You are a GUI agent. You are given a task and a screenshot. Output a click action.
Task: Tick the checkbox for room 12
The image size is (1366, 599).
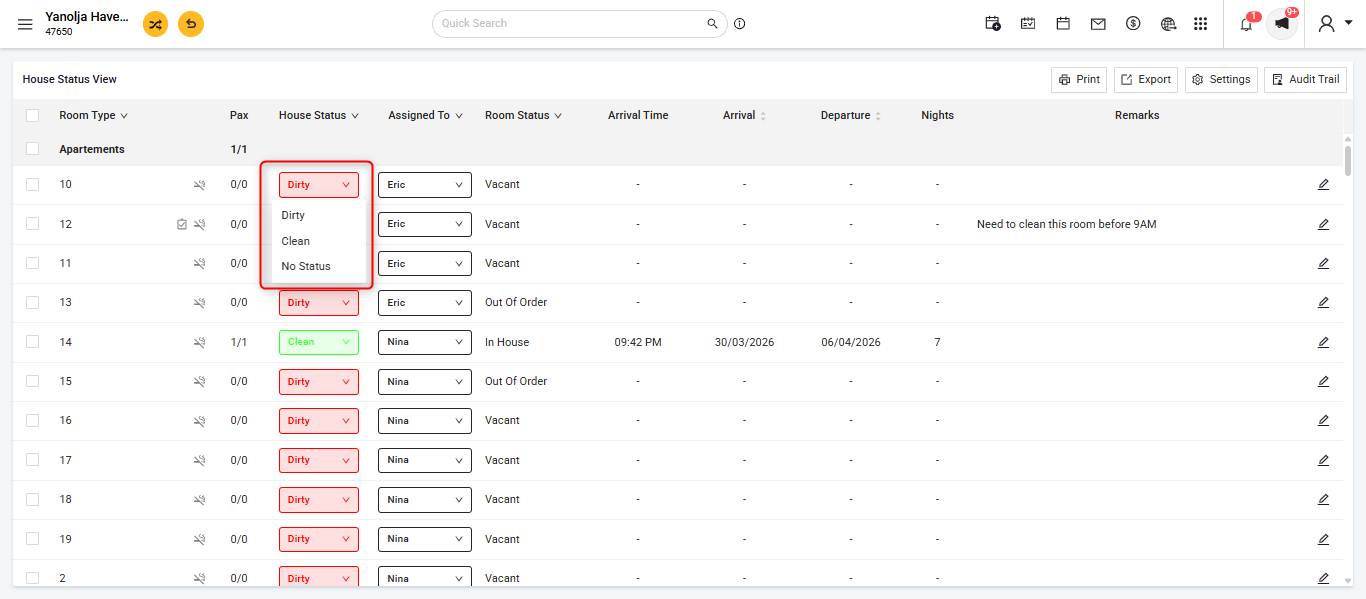[x=33, y=224]
